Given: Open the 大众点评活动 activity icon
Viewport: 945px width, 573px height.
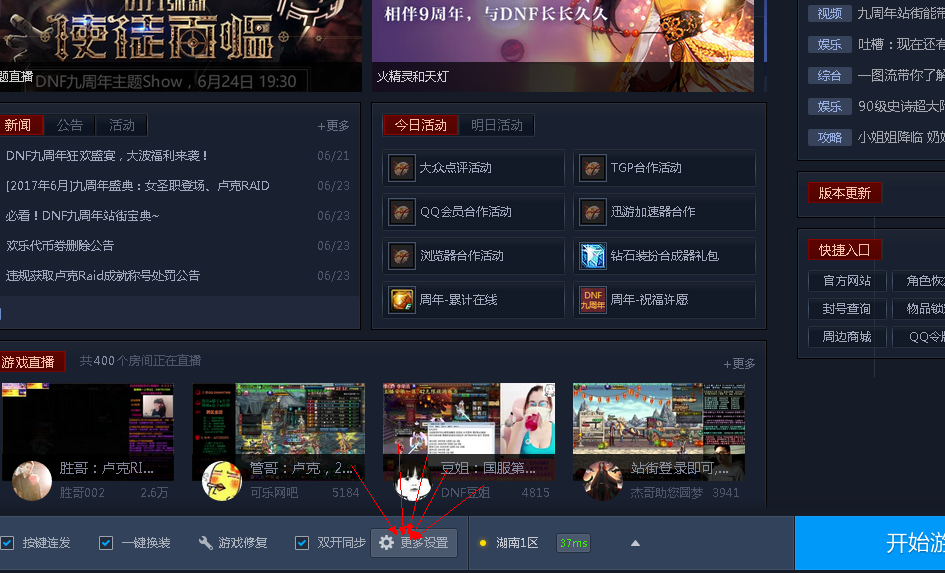Looking at the screenshot, I should pos(401,168).
